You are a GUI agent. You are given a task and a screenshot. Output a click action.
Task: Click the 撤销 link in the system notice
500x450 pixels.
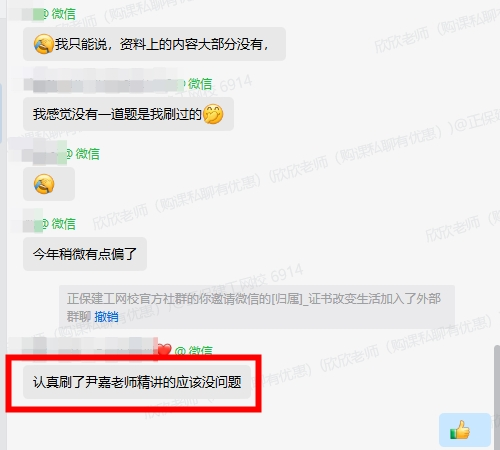[x=106, y=316]
